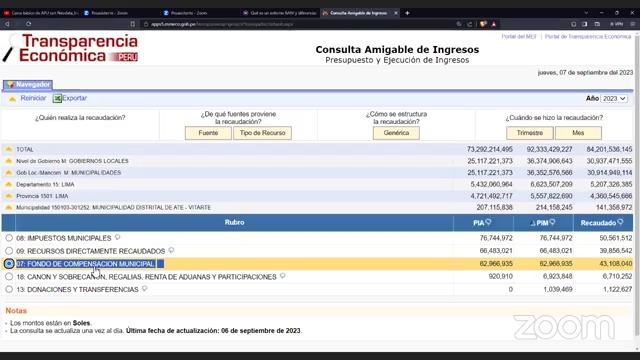The width and height of the screenshot is (640, 360).
Task: Click the up arrow on the Nivel de Gobierno row
Action: point(9,161)
